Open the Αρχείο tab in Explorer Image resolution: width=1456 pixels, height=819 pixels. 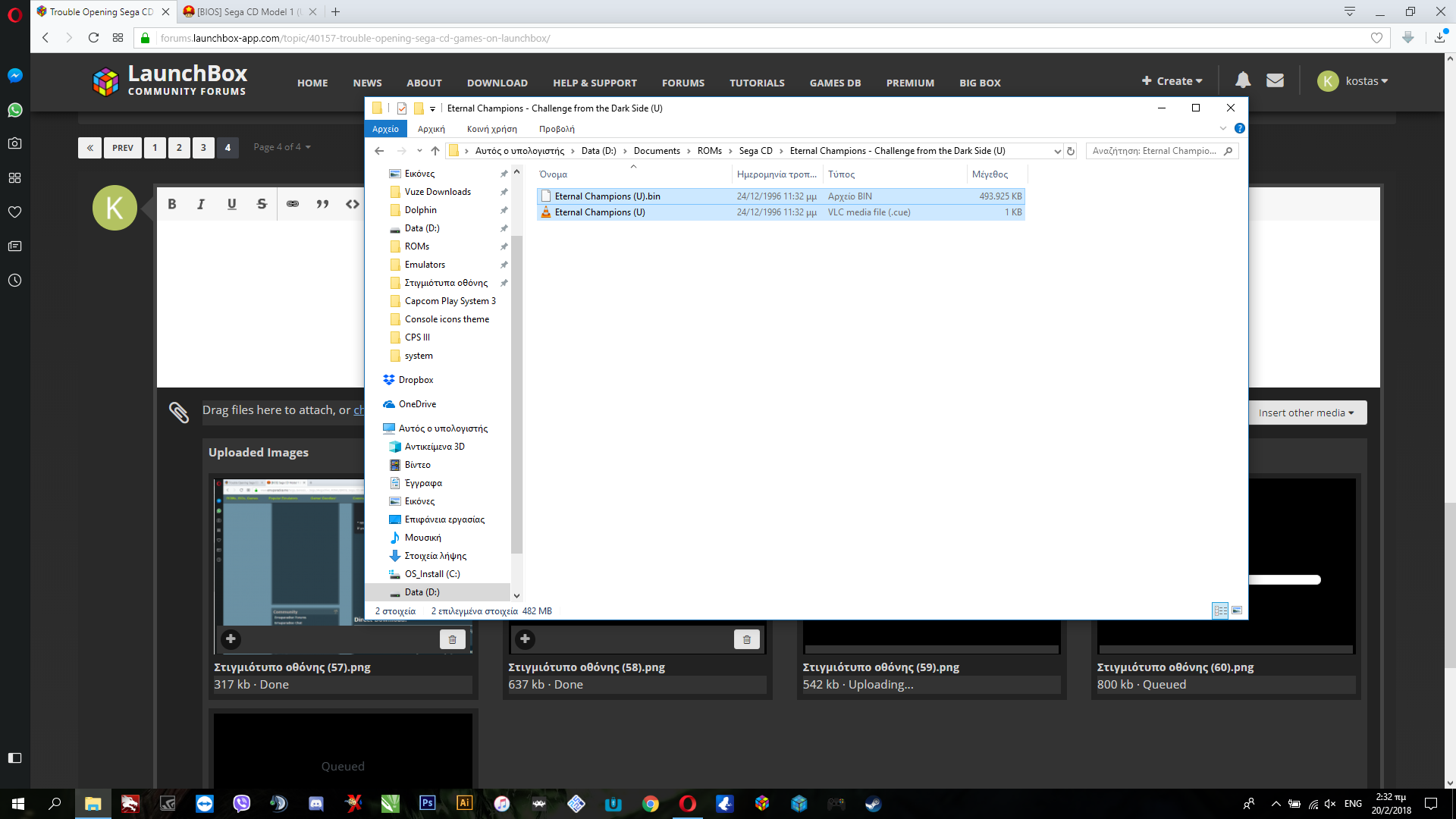pos(385,129)
